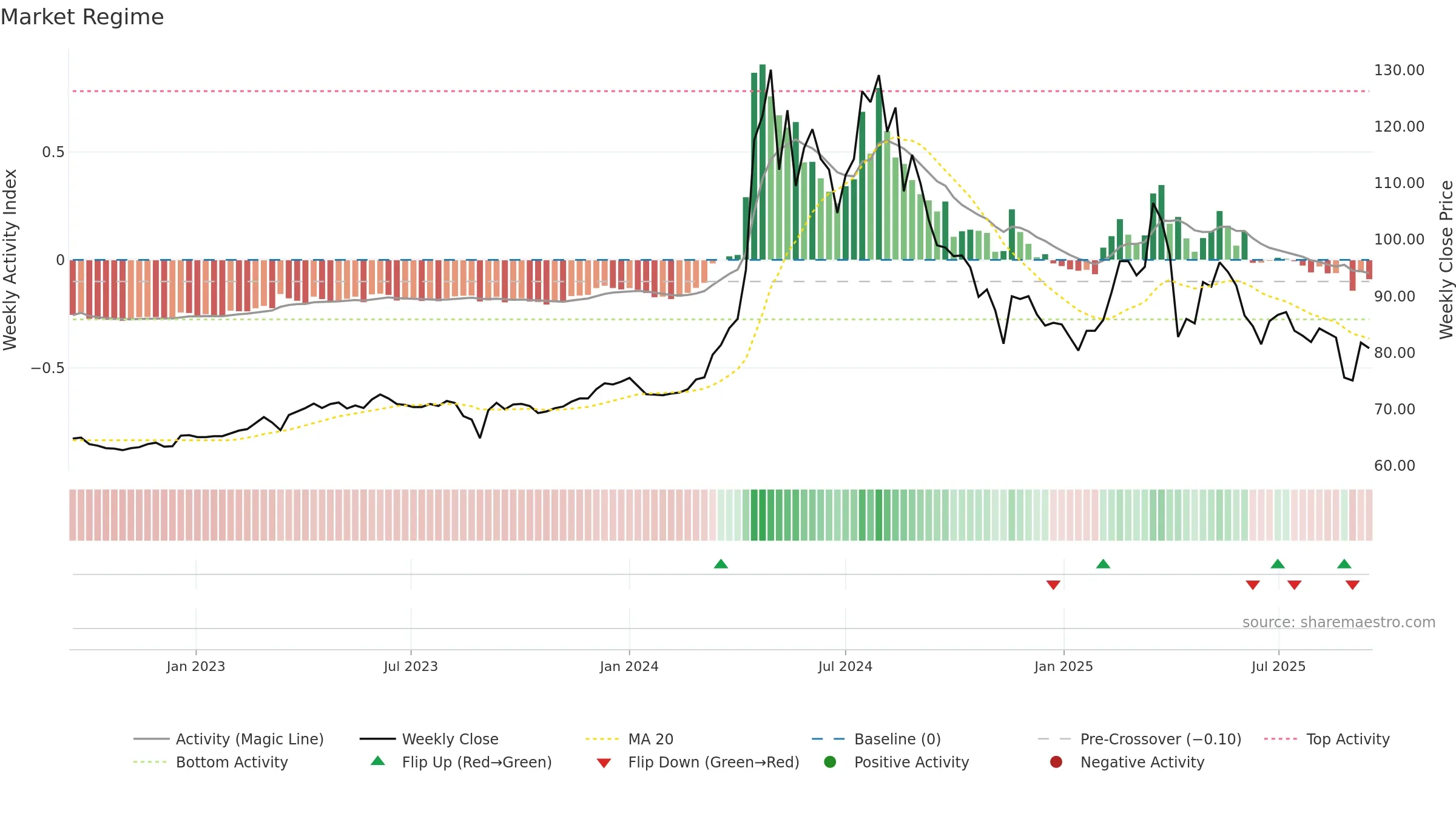1456x819 pixels.
Task: Click the Weekly Close Price axis title
Action: coord(1447,260)
